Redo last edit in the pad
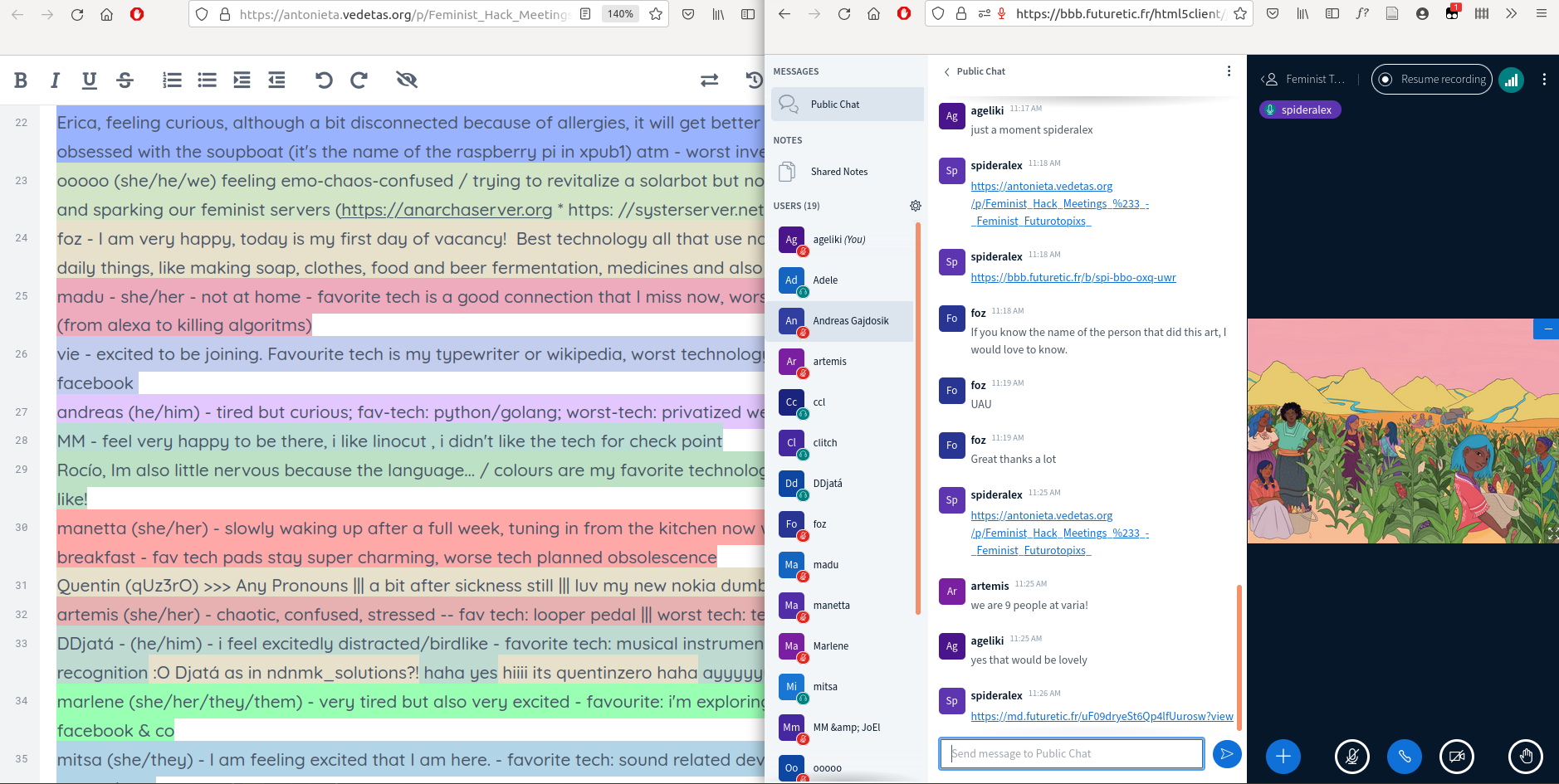Screen dimensions: 1559x784 point(359,80)
